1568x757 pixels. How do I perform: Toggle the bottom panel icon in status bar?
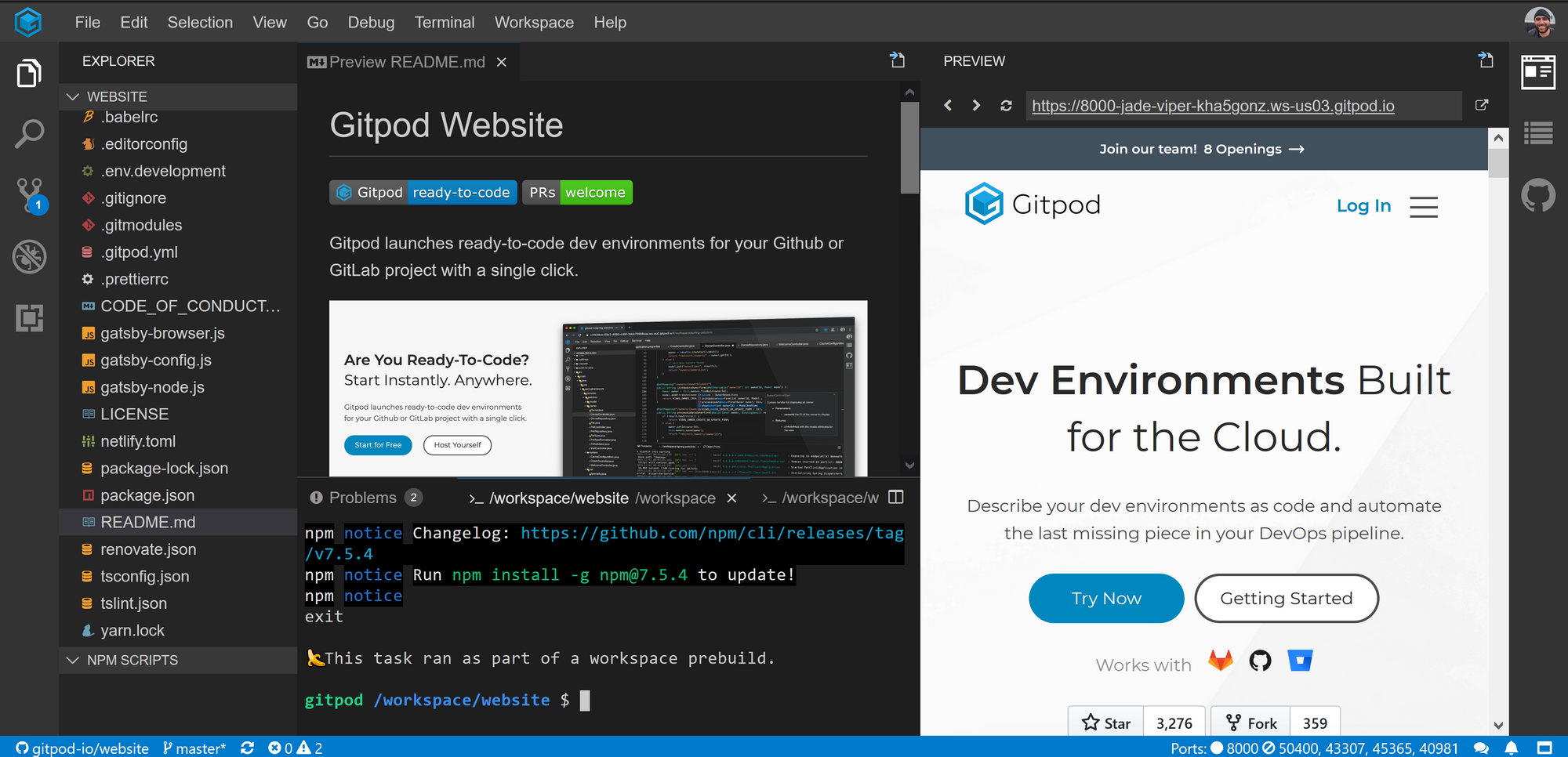click(x=1544, y=748)
